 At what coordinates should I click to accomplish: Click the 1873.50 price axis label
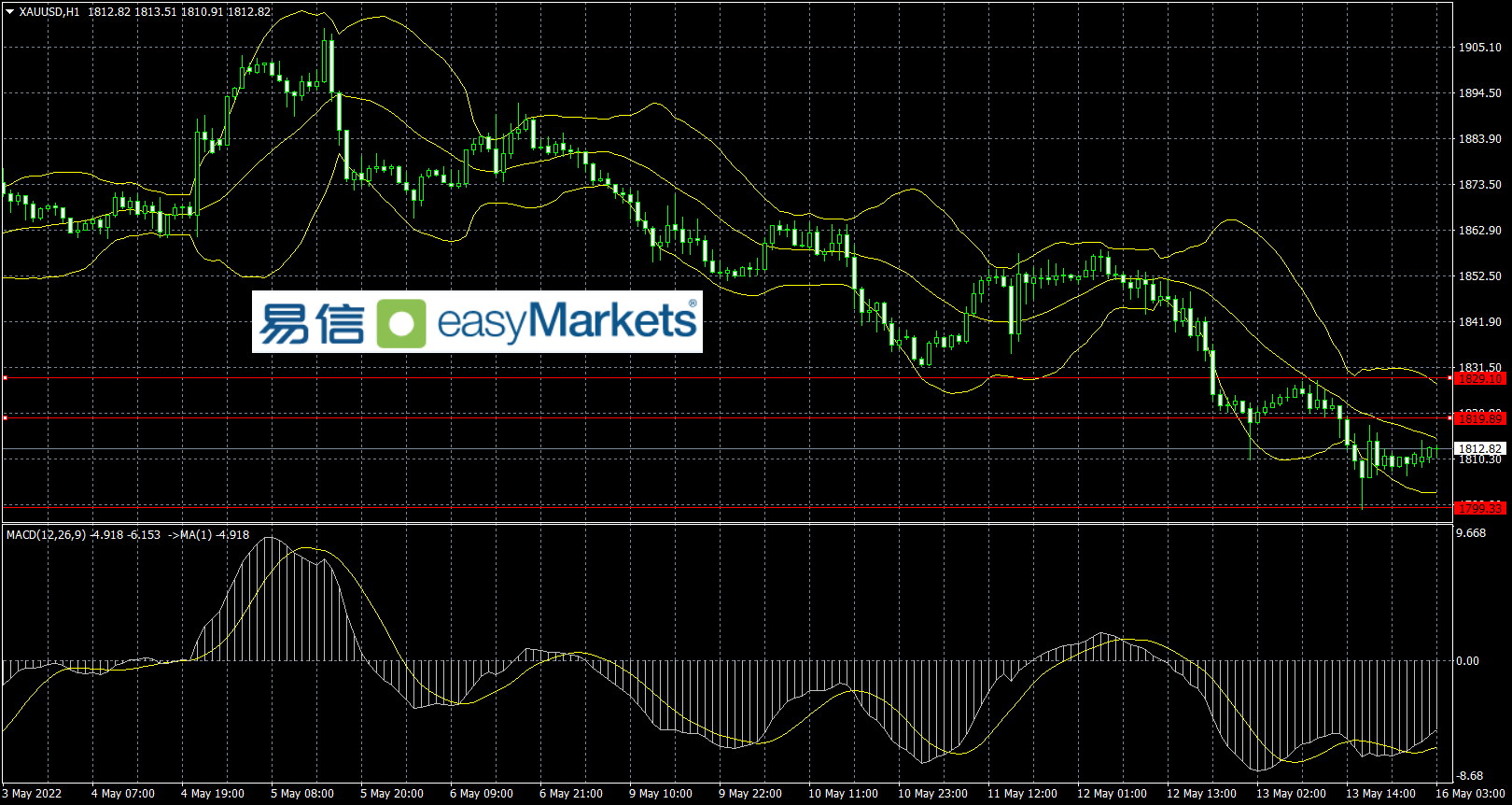point(1480,185)
